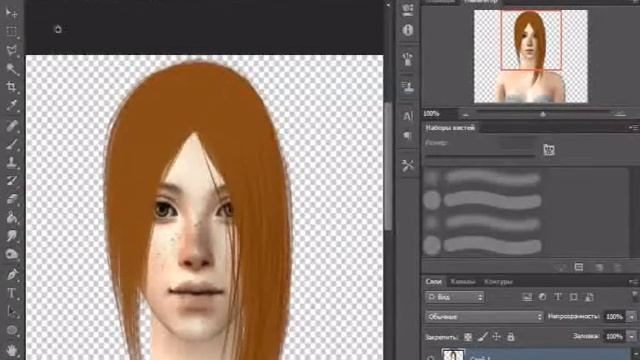Viewport: 640px width, 360px height.
Task: Select the Rectangular Marquee tool
Action: (x=11, y=31)
